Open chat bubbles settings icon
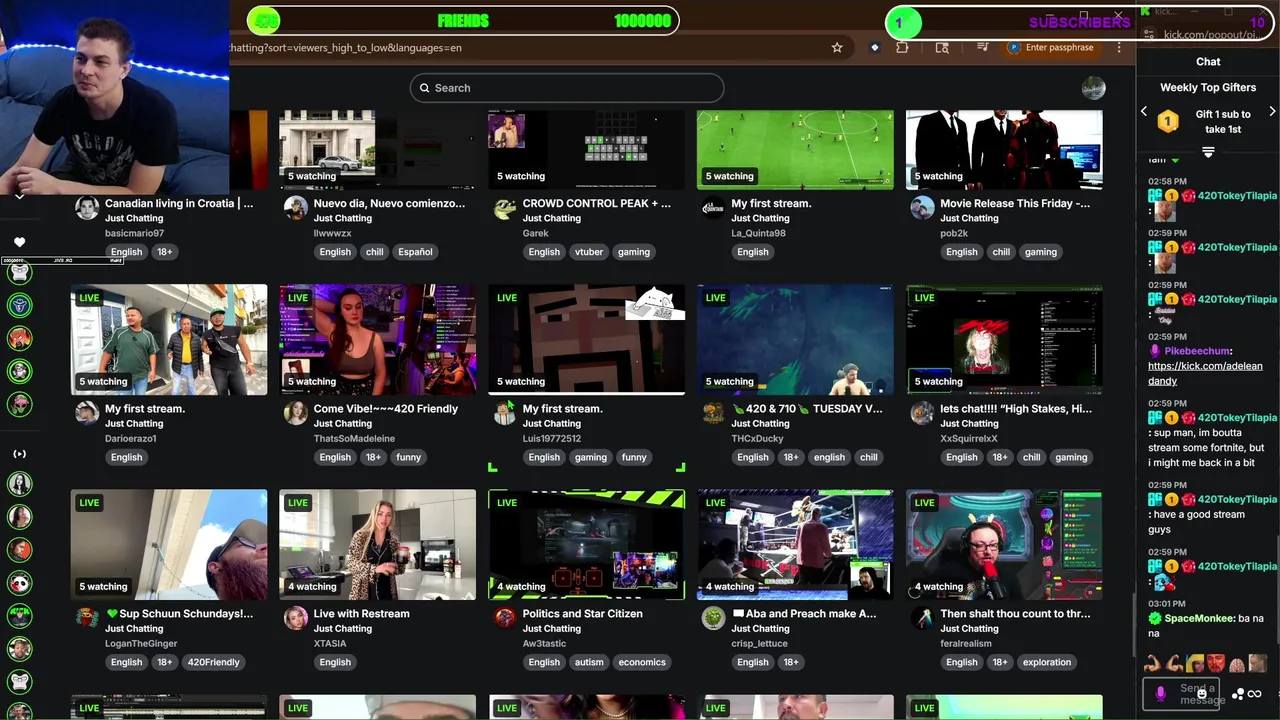1280x720 pixels. pyautogui.click(x=1238, y=693)
